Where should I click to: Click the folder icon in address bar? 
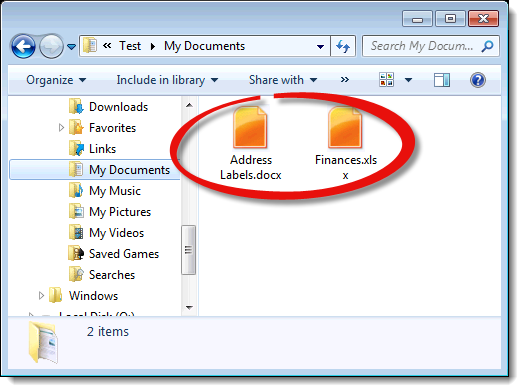90,45
